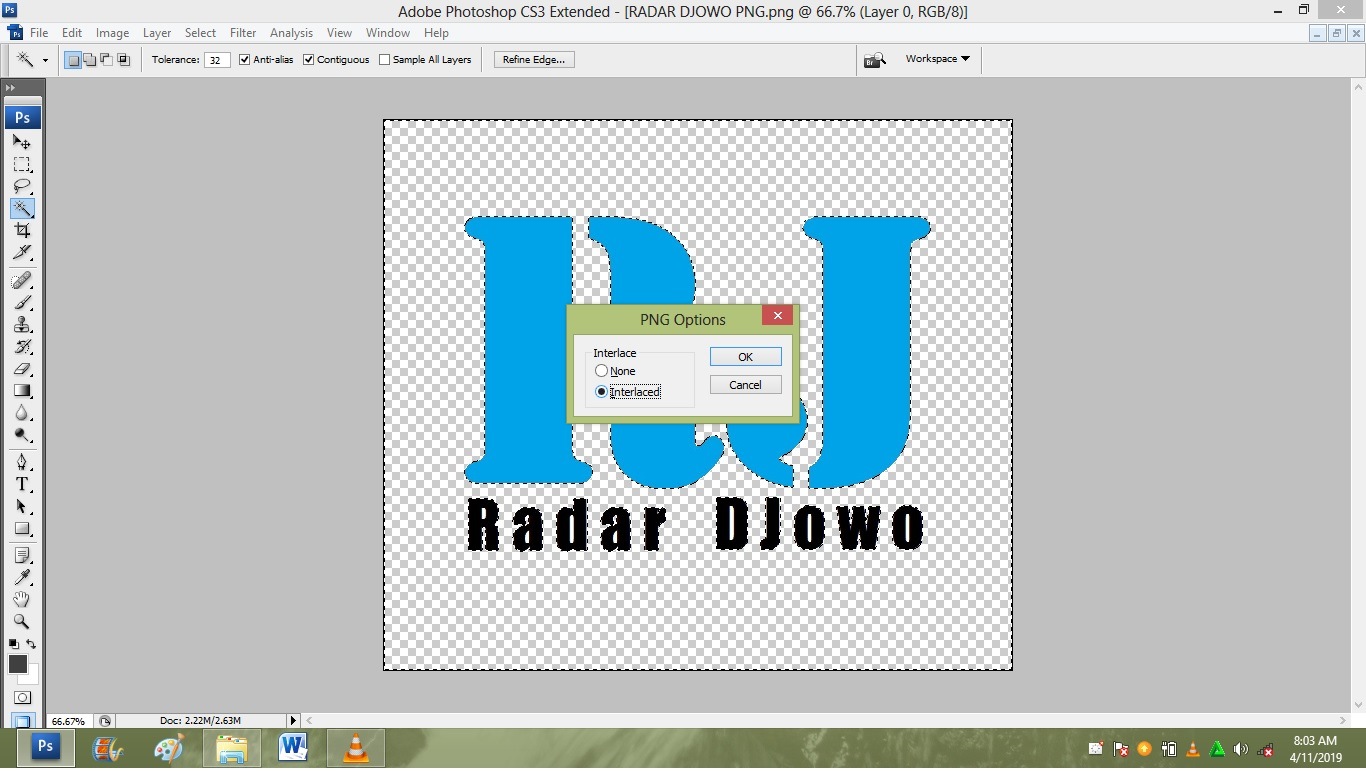Select Interlaced radio option
1366x771 pixels.
(x=601, y=392)
